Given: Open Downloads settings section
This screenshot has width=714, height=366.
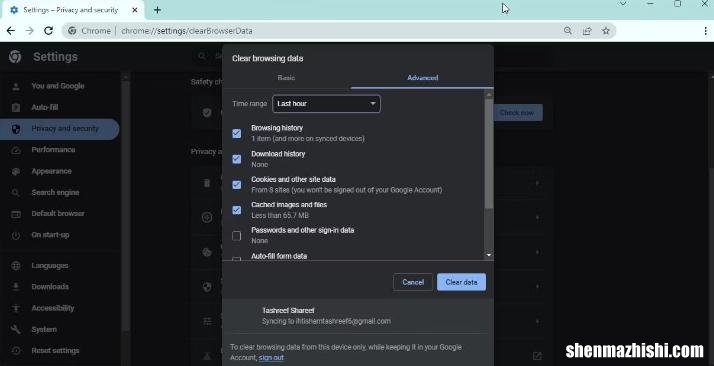Looking at the screenshot, I should (50, 286).
